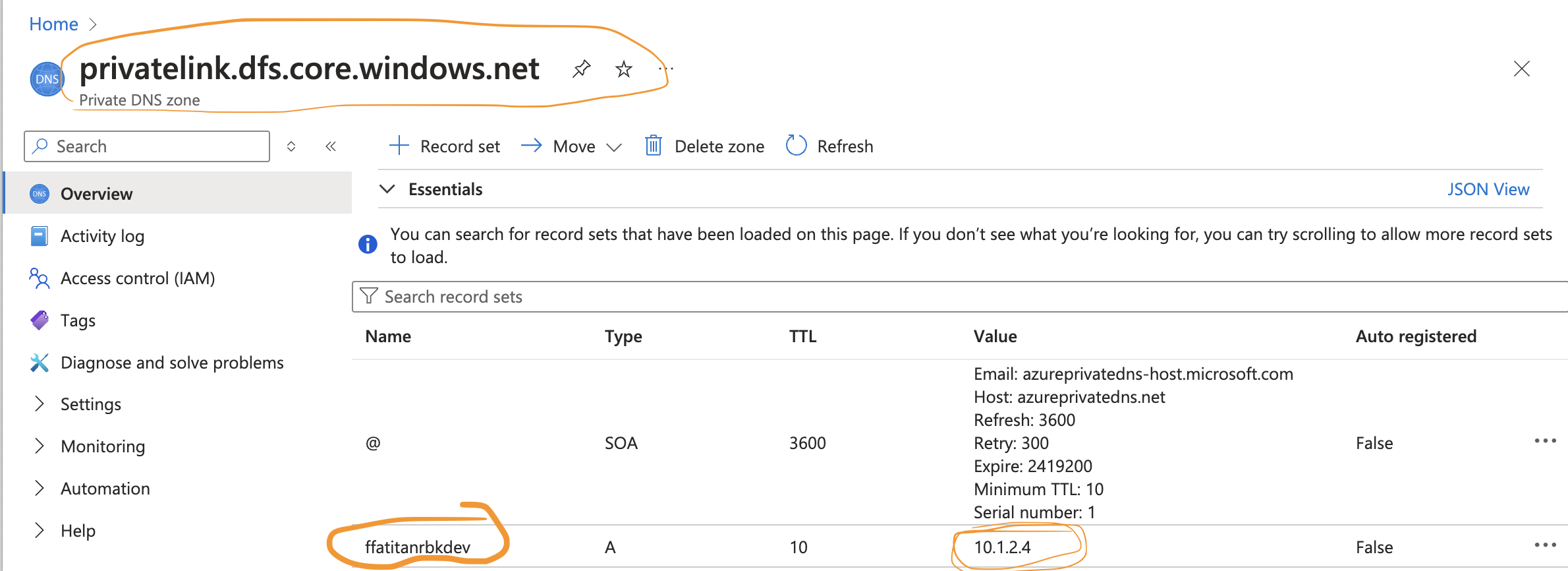Open more actions for ffatitanrbkdev record
Image resolution: width=1568 pixels, height=571 pixels.
tap(1545, 545)
